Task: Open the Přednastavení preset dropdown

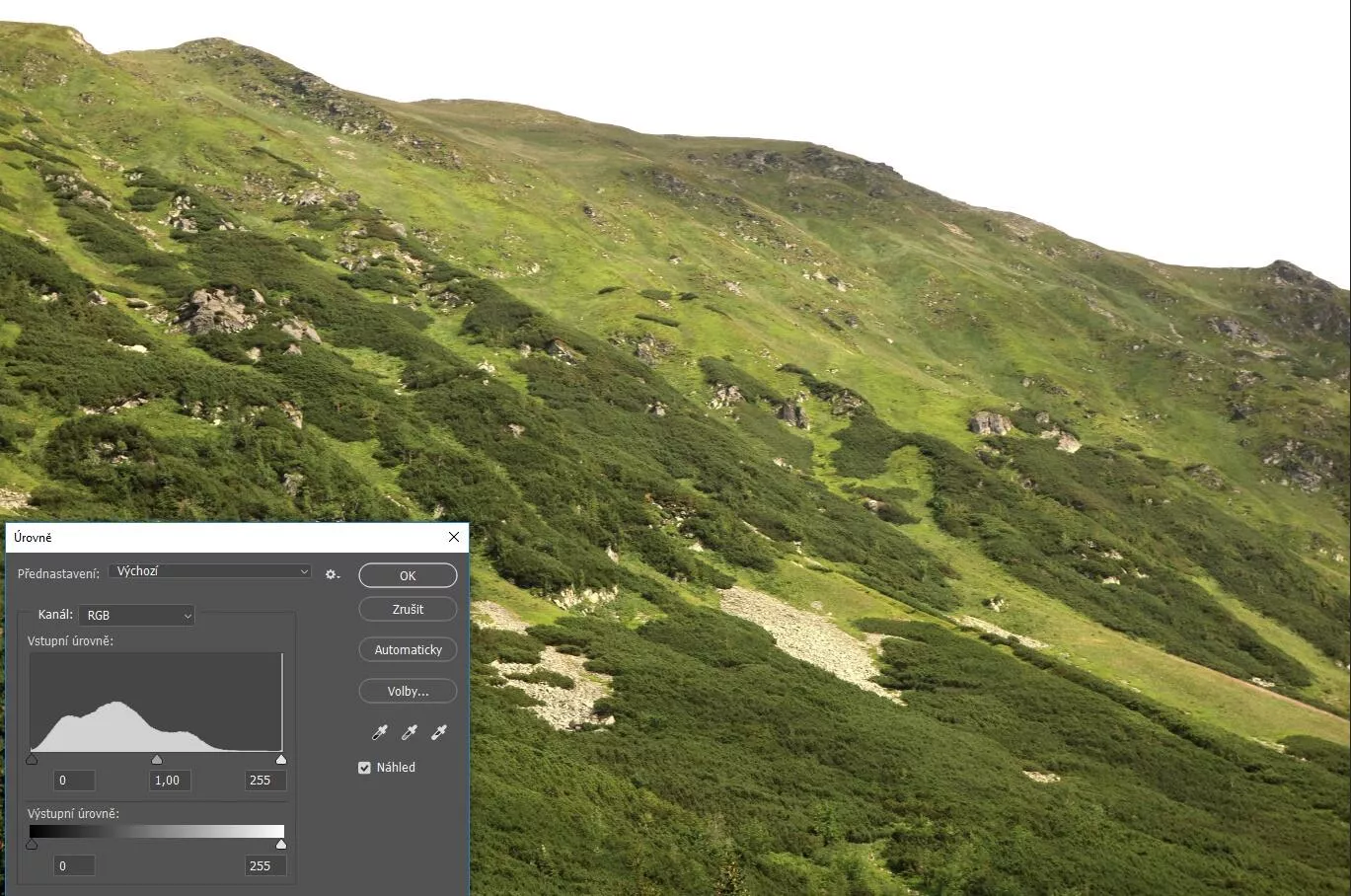Action: [x=210, y=571]
